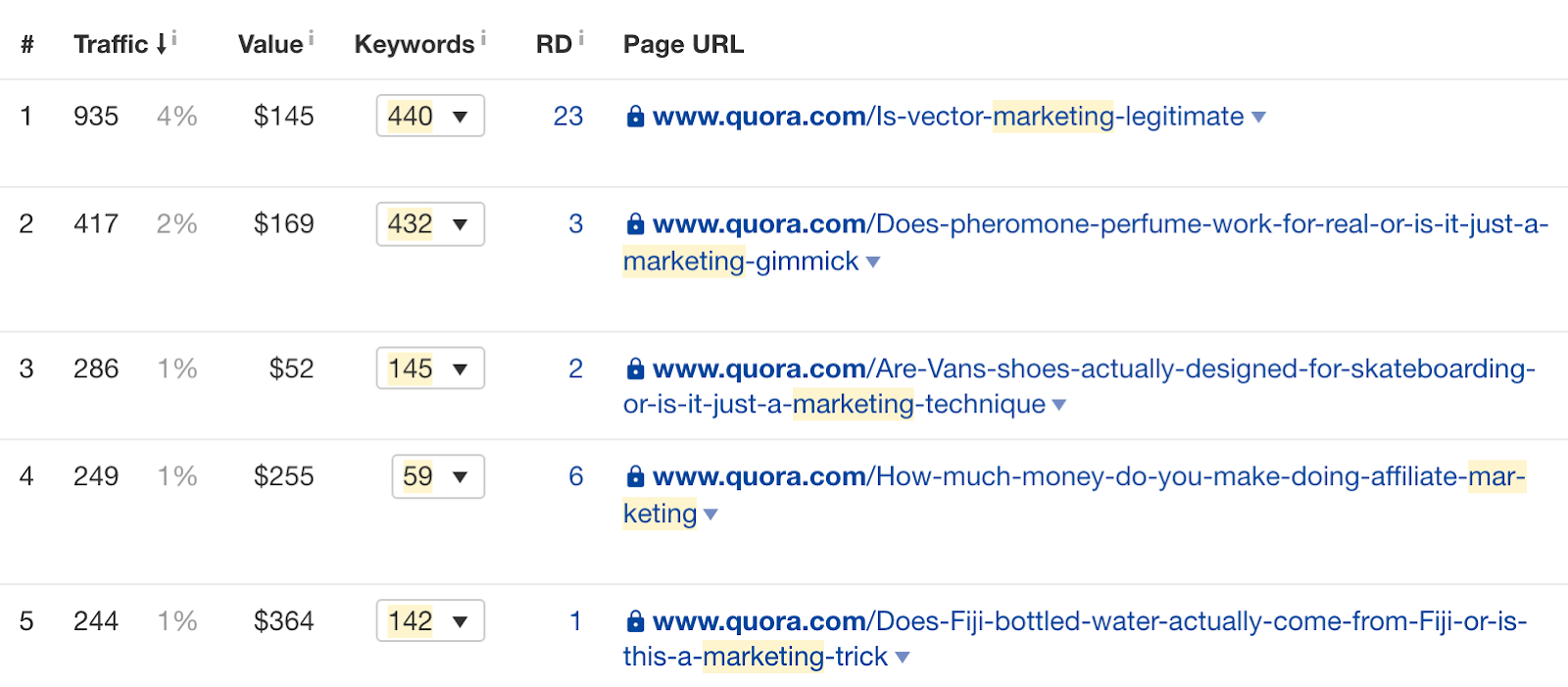Click the Traffic column info icon
Image resolution: width=1568 pixels, height=687 pixels.
tap(174, 38)
